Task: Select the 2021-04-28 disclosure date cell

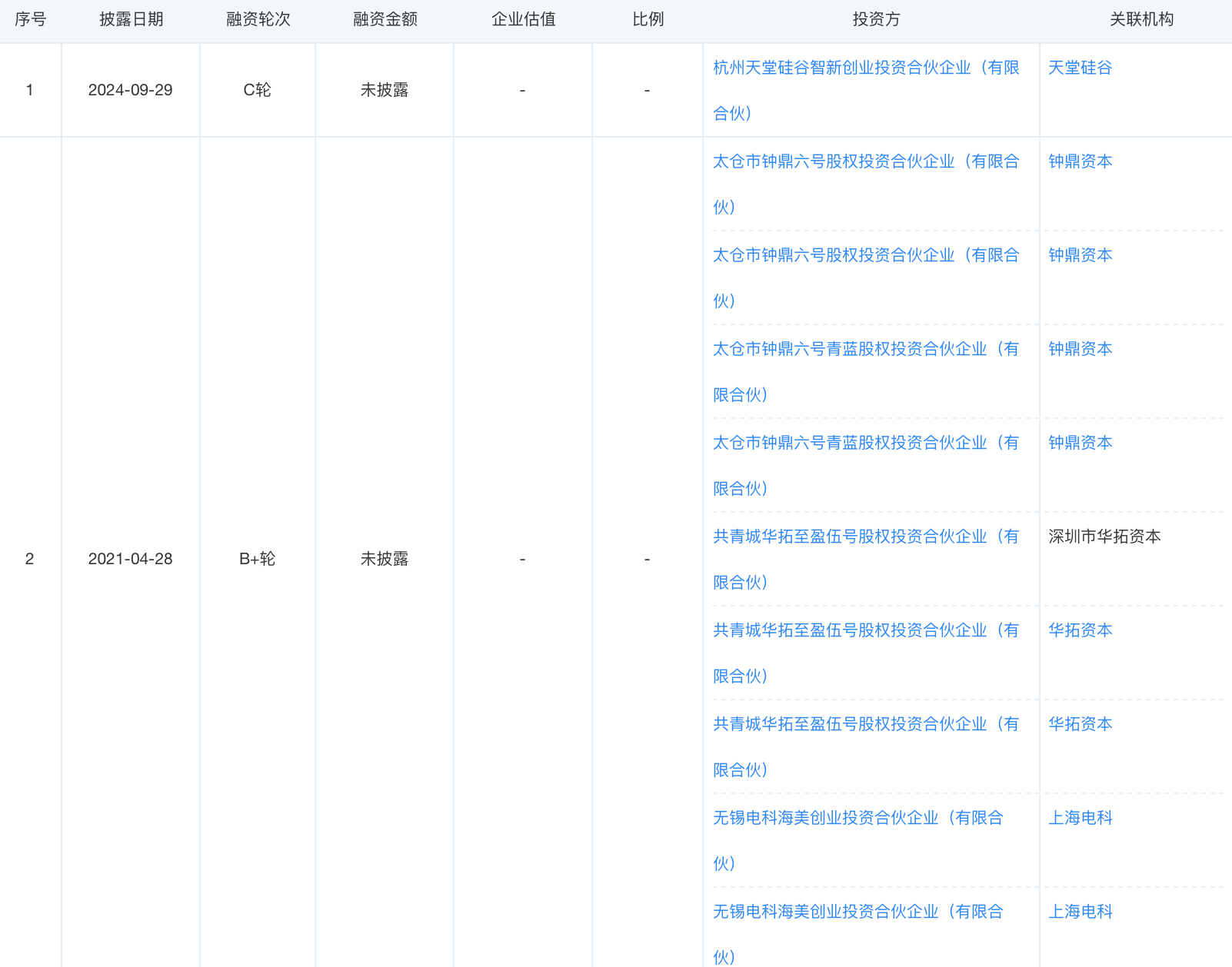Action: pyautogui.click(x=130, y=560)
